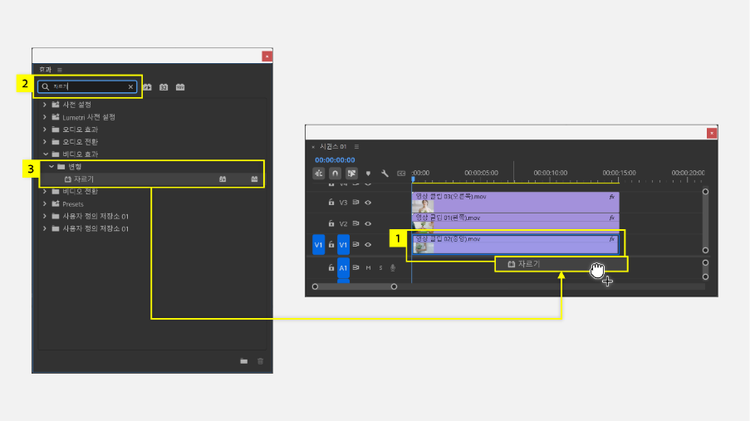Viewport: 750px width, 421px height.
Task: Select clip 영상 클립 02(중앙).mov on V1
Action: pos(516,244)
